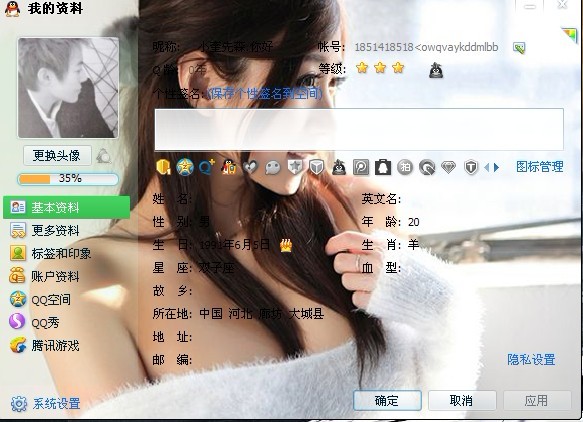Click the QQ penguin logo in title bar
583x422 pixels.
pos(12,9)
